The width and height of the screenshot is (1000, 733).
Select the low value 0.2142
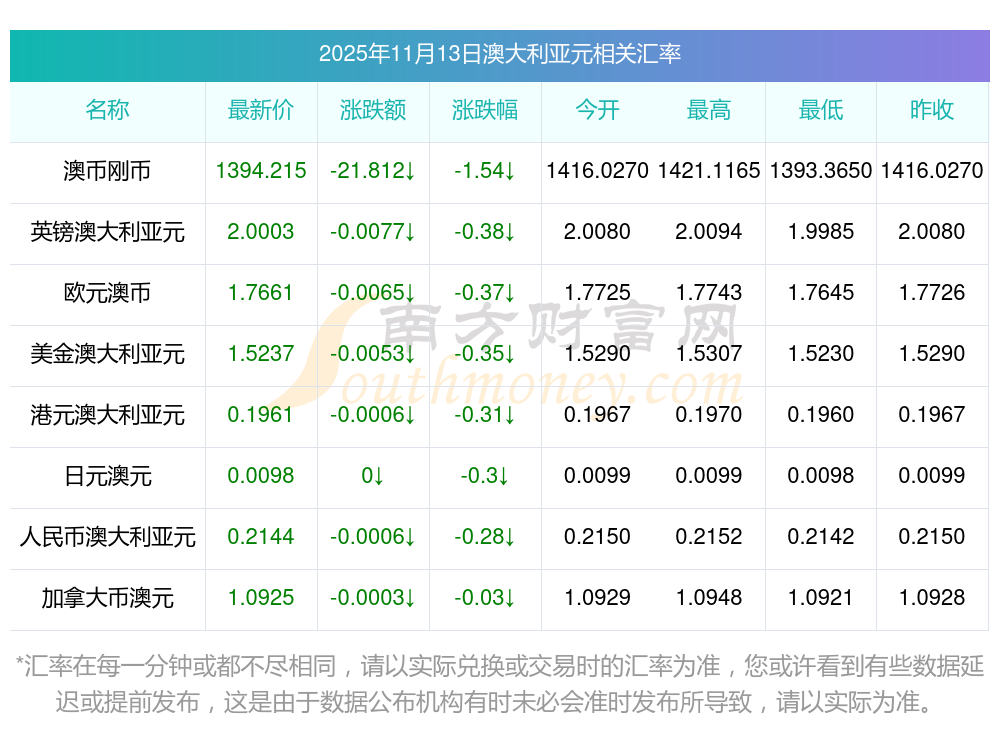coord(821,537)
